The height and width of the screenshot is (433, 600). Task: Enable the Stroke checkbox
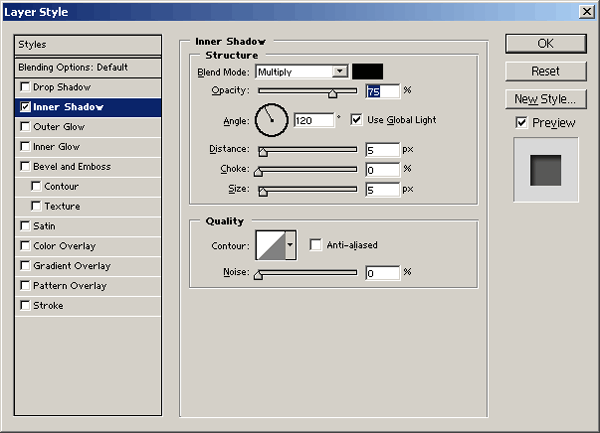[x=25, y=306]
